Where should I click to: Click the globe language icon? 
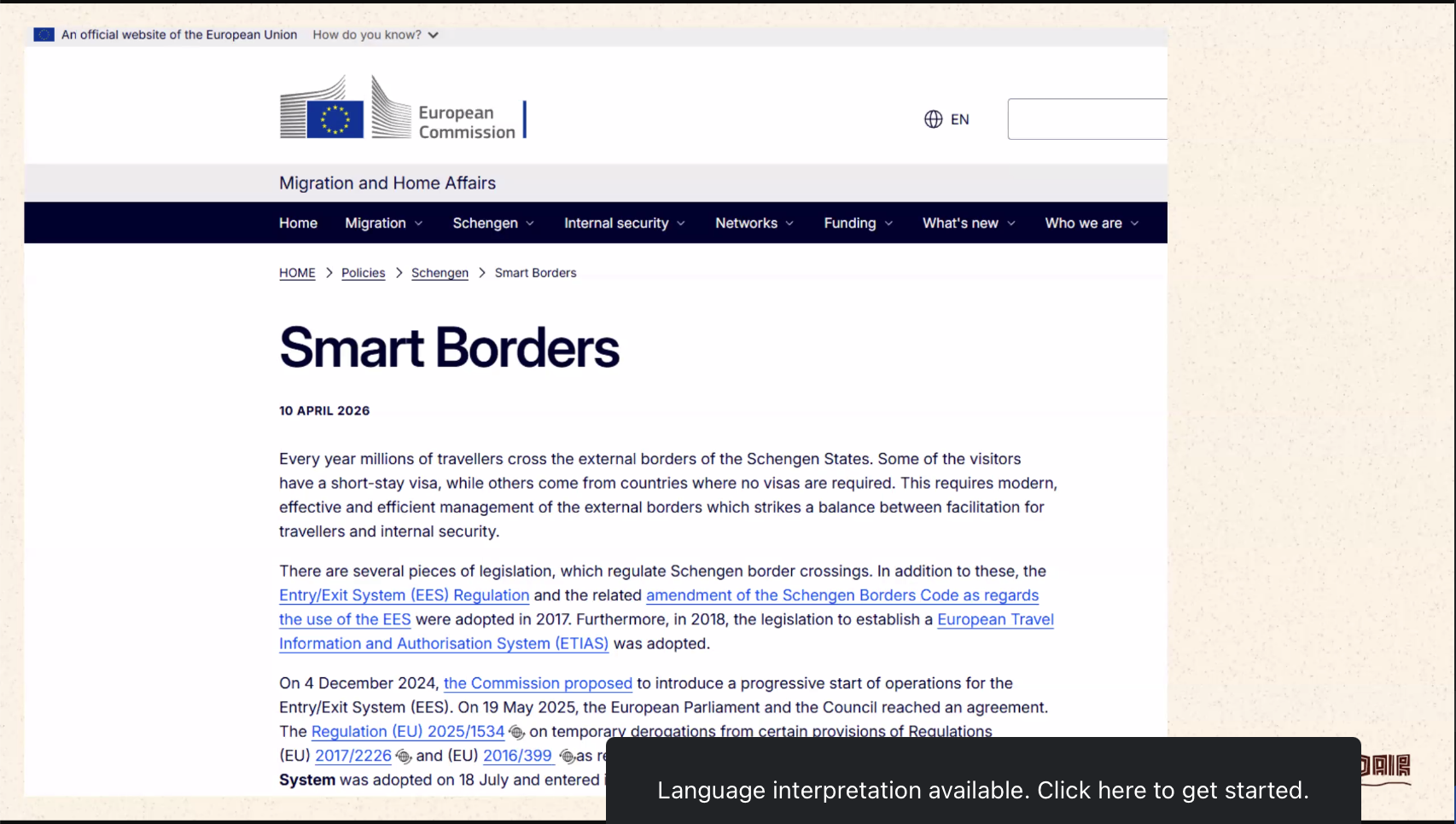[x=934, y=119]
